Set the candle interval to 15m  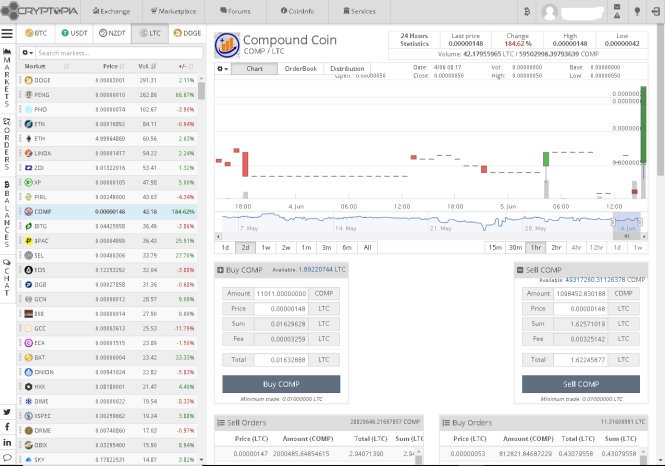495,248
